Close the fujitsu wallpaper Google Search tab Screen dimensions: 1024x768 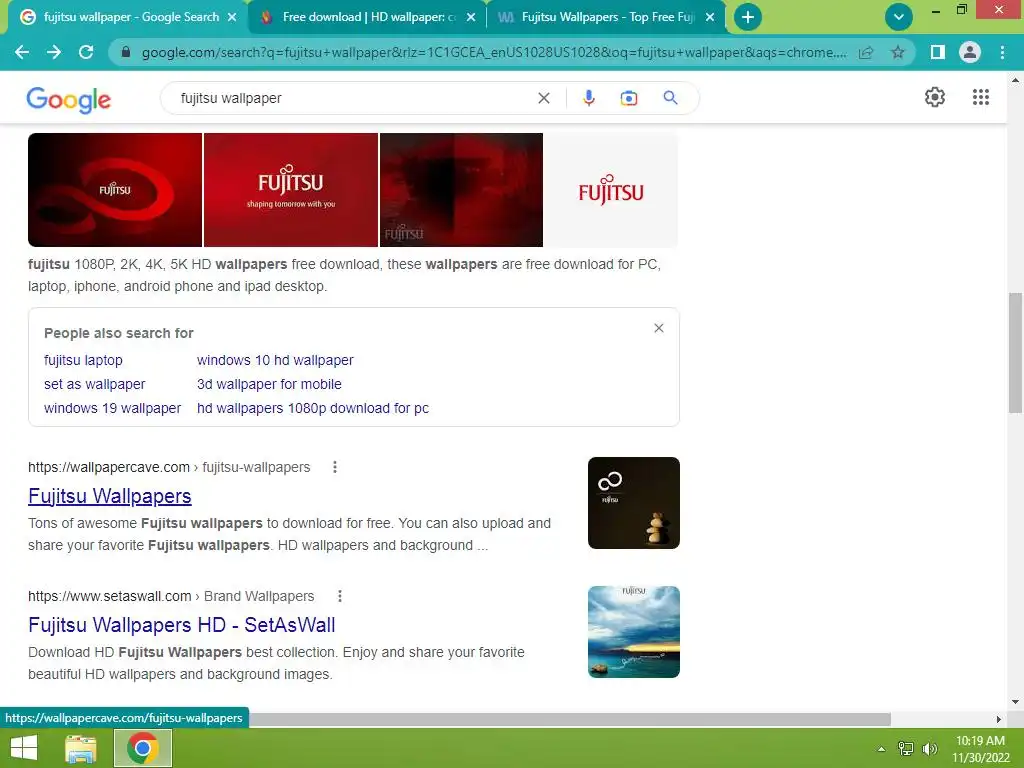tap(232, 18)
